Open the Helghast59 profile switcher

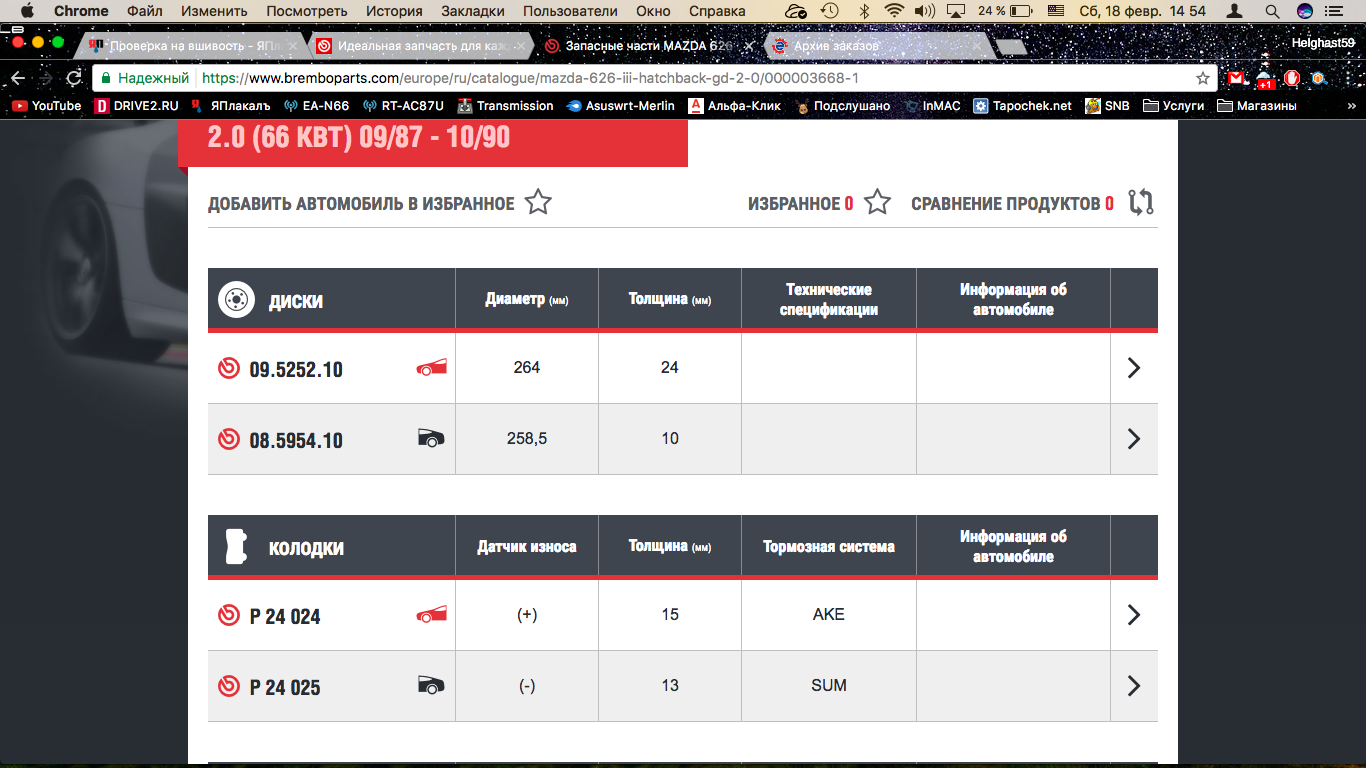click(1323, 43)
